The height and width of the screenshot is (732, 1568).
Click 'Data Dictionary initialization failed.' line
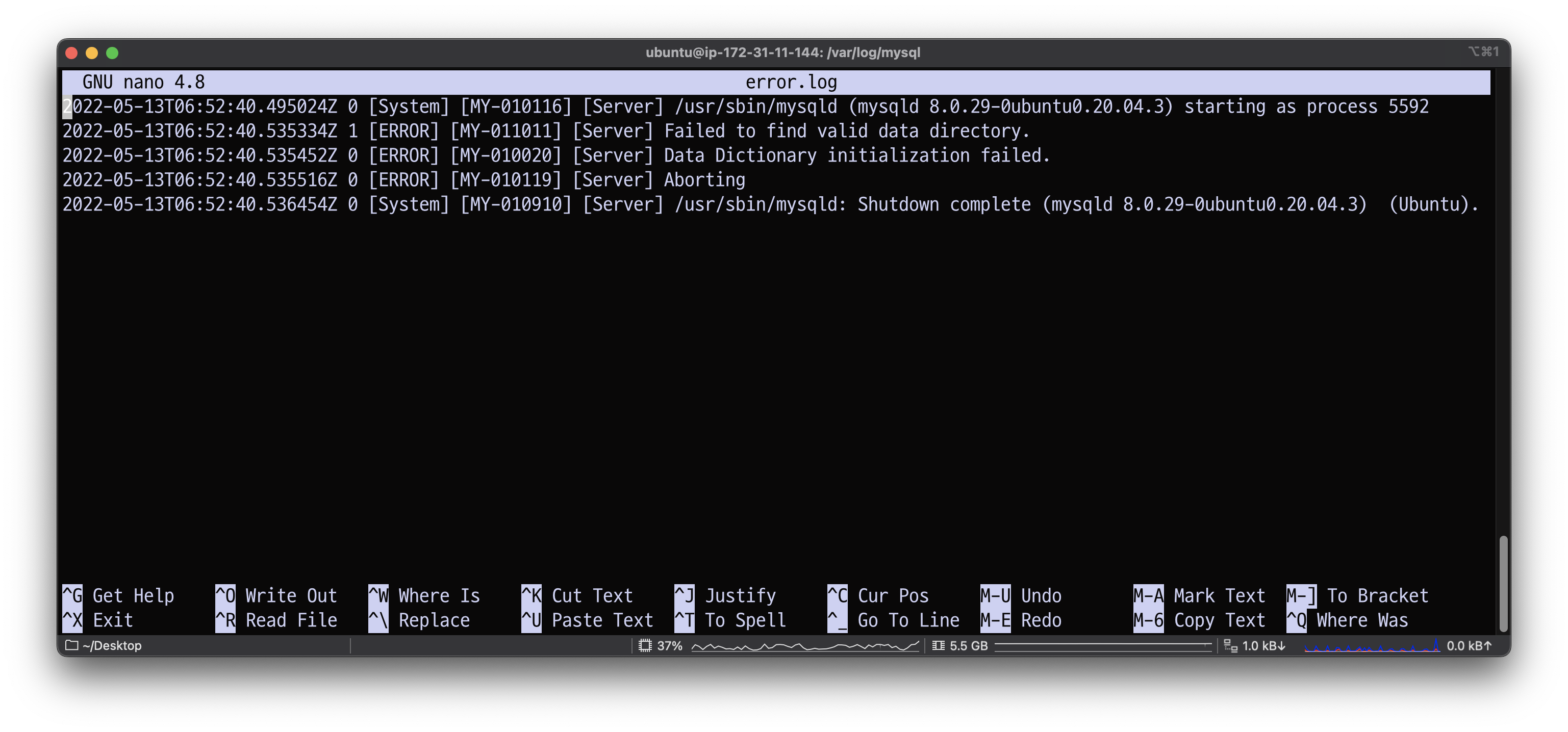pyautogui.click(x=557, y=155)
